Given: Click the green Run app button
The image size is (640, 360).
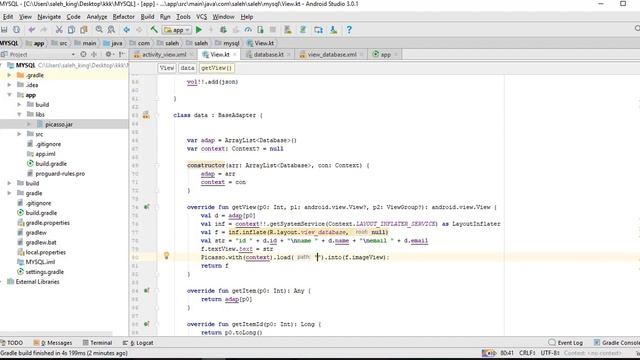Looking at the screenshot, I should click(199, 30).
